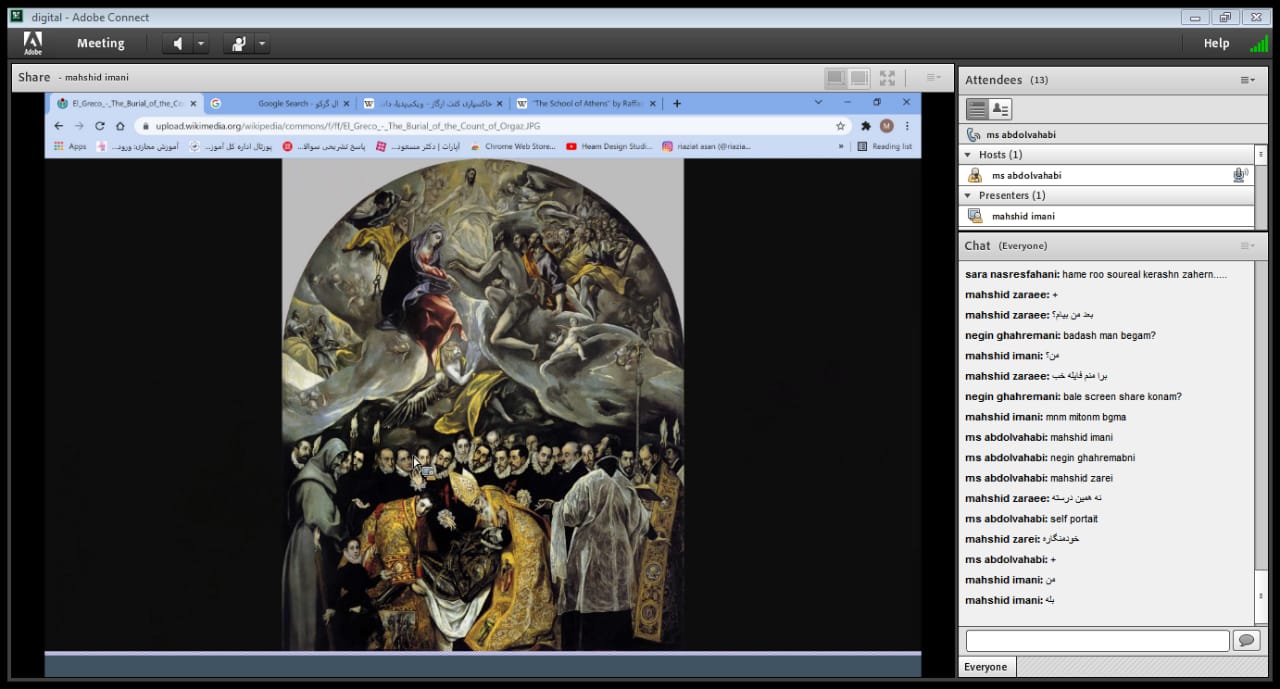Bookmark this page with the star icon

840,126
